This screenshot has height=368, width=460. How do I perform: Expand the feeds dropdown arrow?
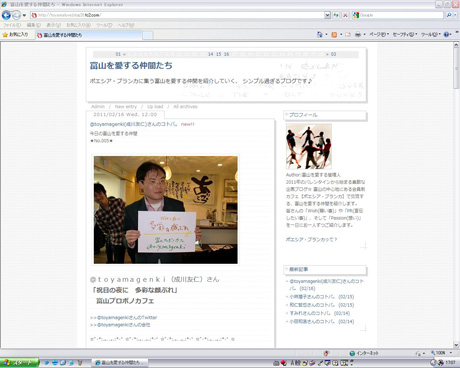(x=341, y=34)
